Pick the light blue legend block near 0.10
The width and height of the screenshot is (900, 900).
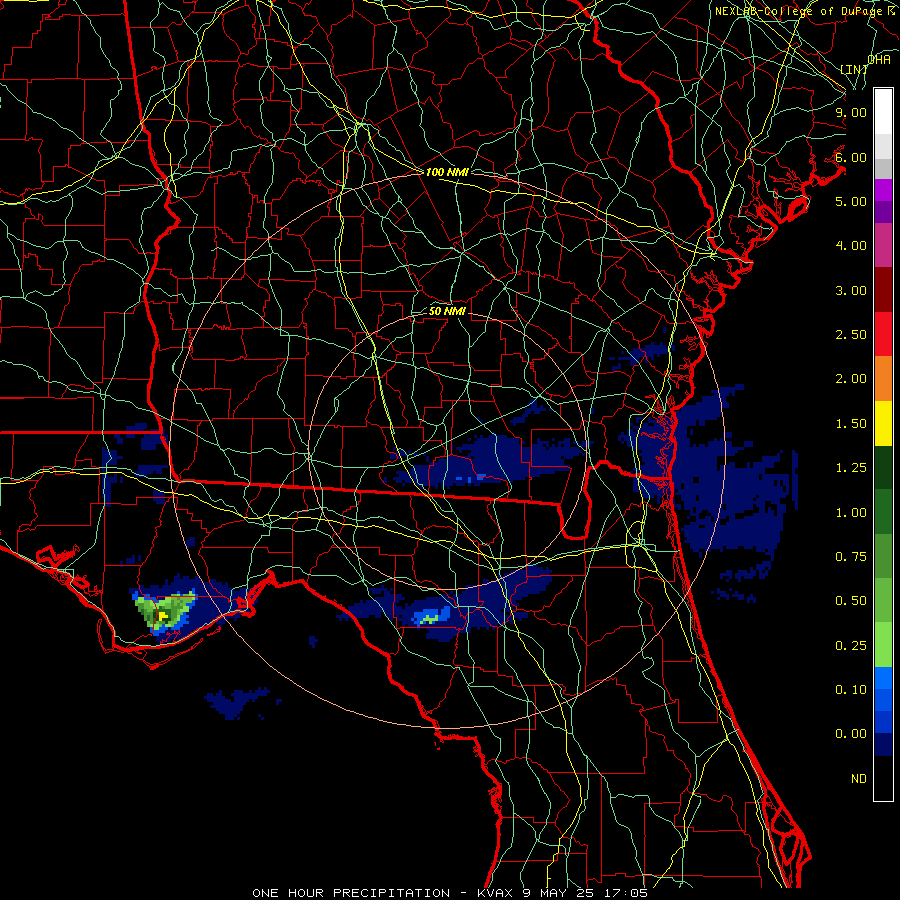[x=883, y=678]
